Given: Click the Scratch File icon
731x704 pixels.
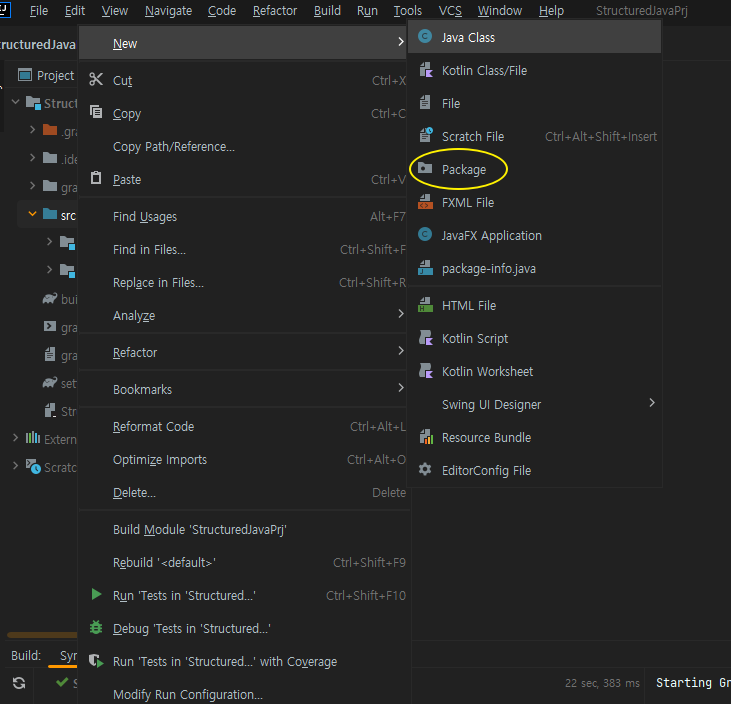Looking at the screenshot, I should click(x=426, y=135).
